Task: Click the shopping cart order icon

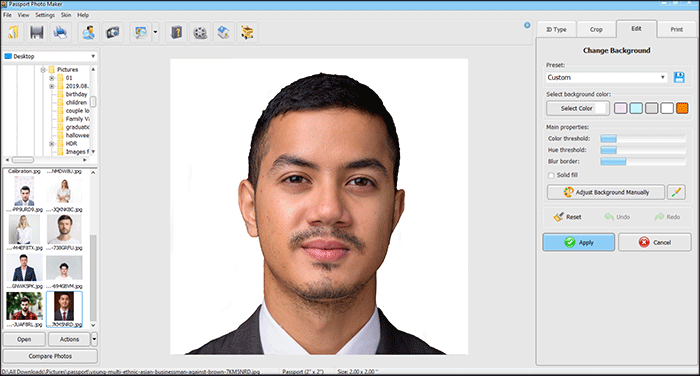Action: pyautogui.click(x=247, y=32)
